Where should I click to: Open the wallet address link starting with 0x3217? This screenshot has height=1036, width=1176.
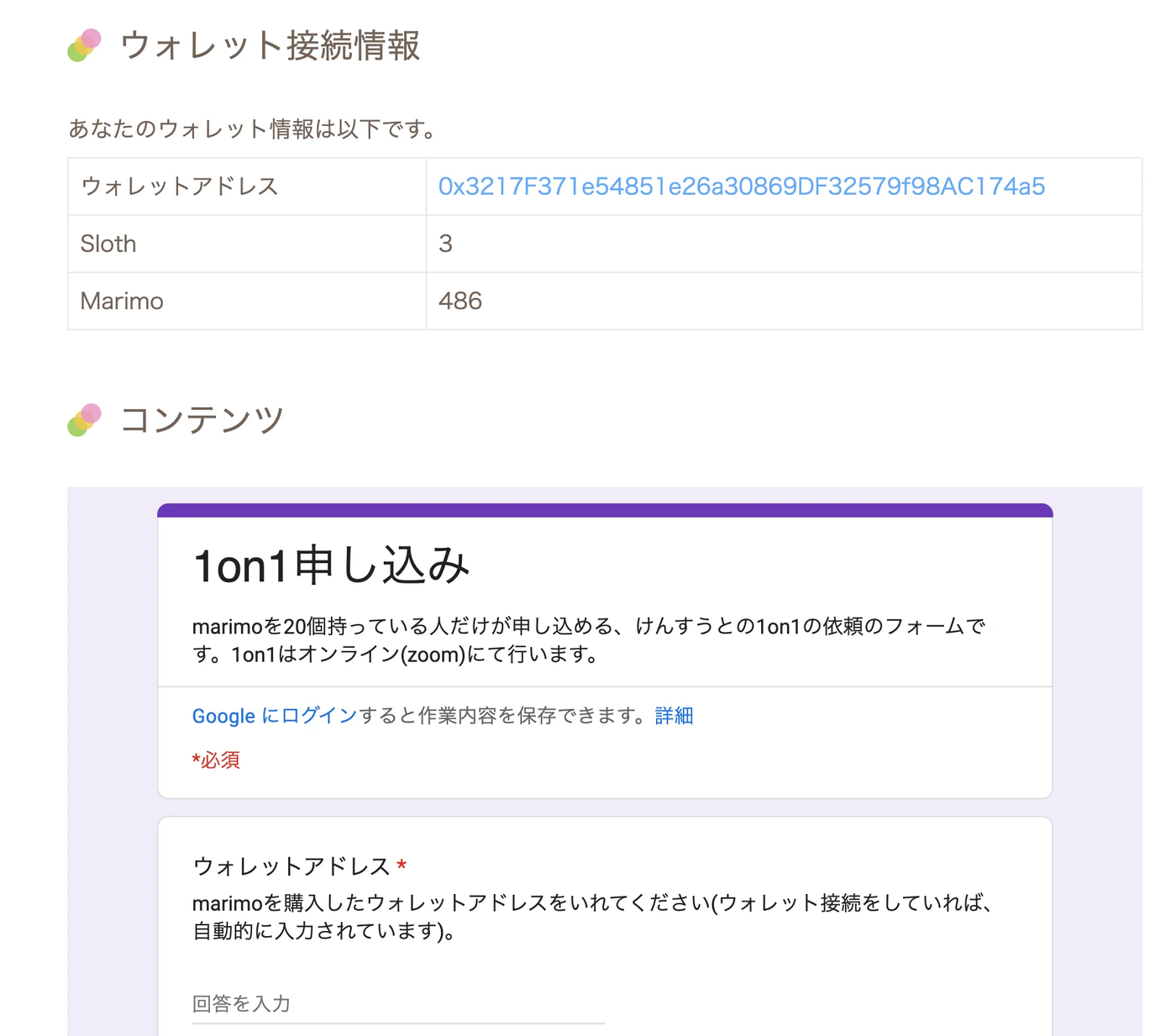coord(740,187)
